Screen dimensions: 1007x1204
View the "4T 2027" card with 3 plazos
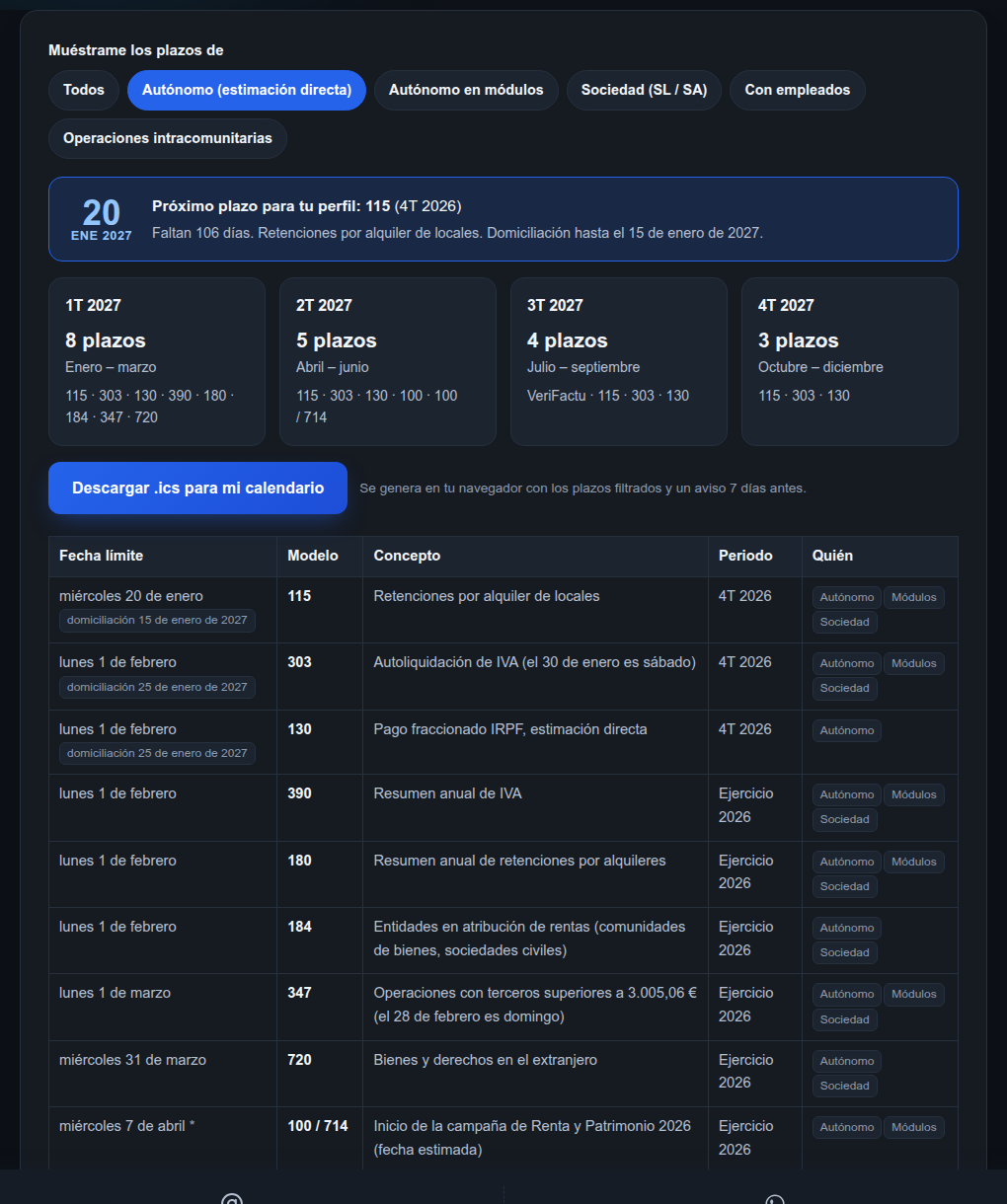(x=850, y=361)
